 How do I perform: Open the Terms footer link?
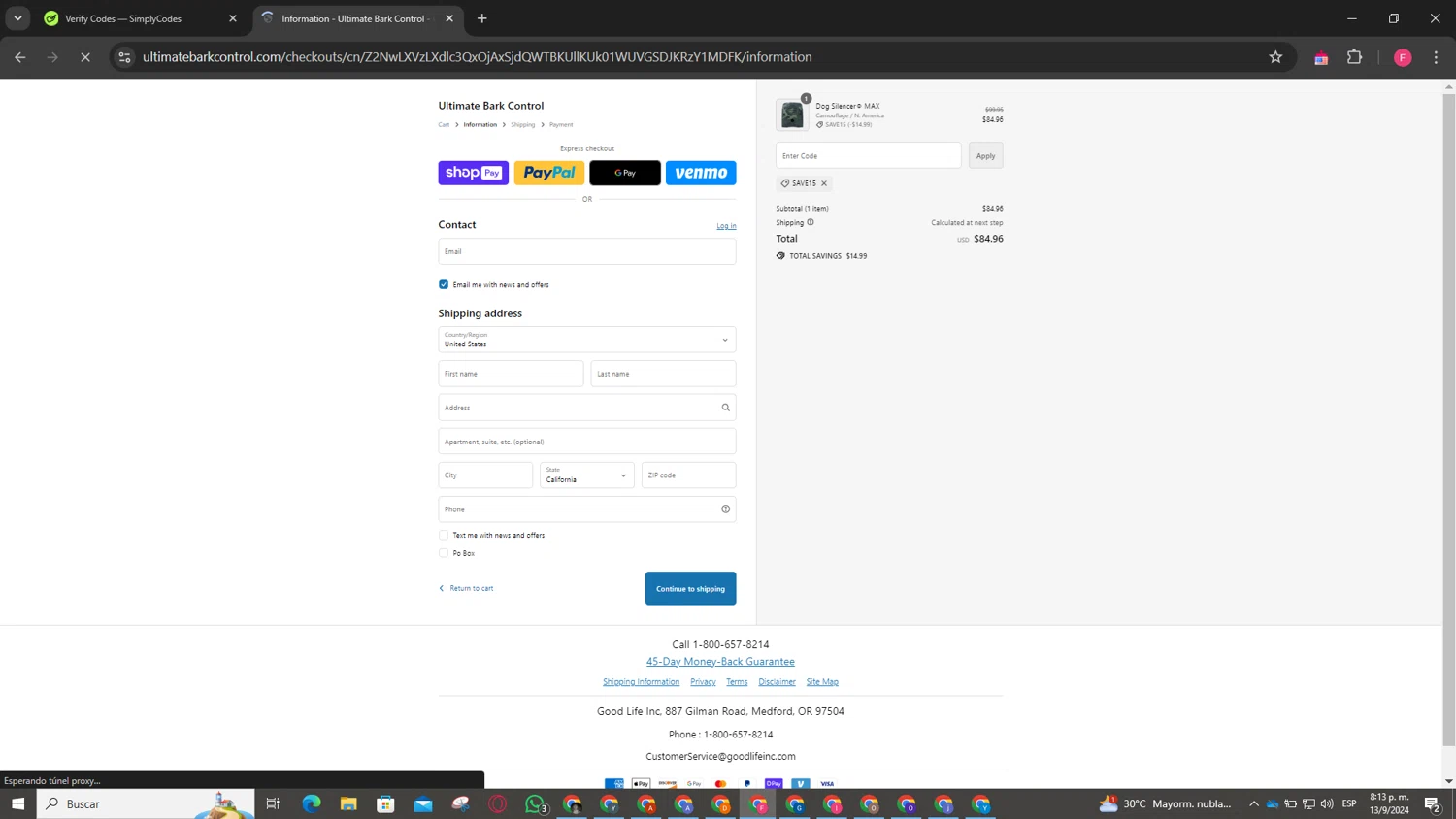737,682
